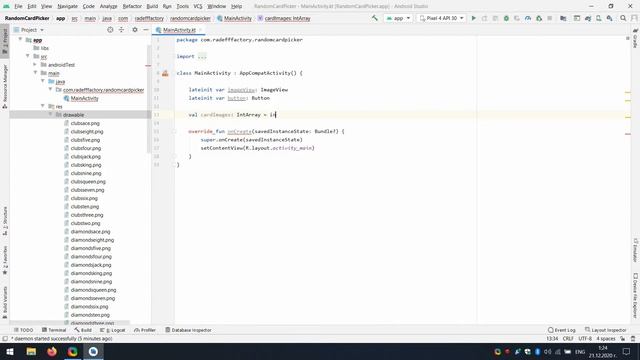Open the Project view selector dropdown

point(29,30)
